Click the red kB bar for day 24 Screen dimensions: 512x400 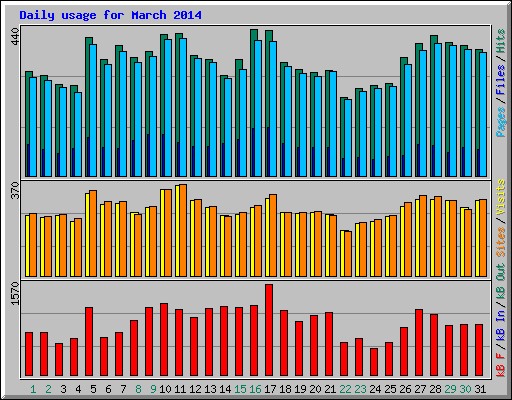tap(374, 362)
